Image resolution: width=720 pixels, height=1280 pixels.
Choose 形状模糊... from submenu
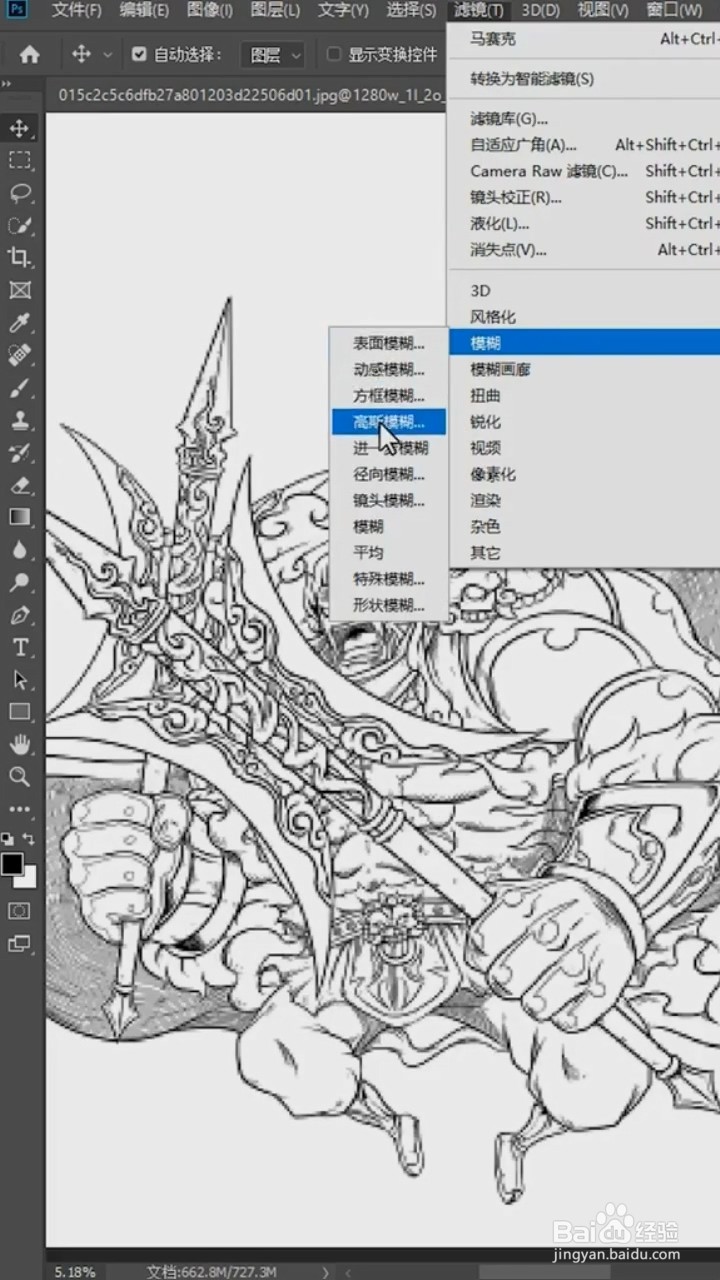pyautogui.click(x=389, y=605)
